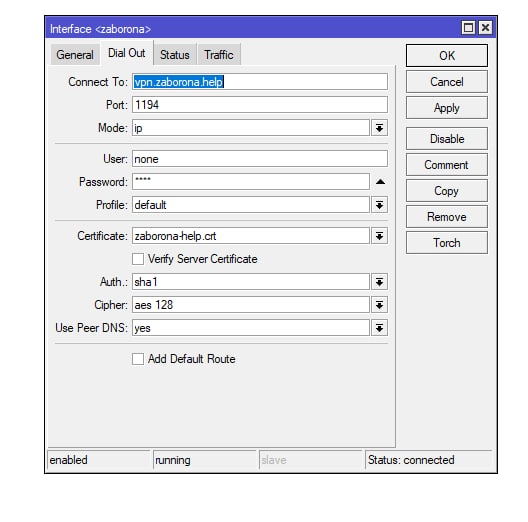
Task: Click the Cipher value aes 128
Action: tap(251, 305)
